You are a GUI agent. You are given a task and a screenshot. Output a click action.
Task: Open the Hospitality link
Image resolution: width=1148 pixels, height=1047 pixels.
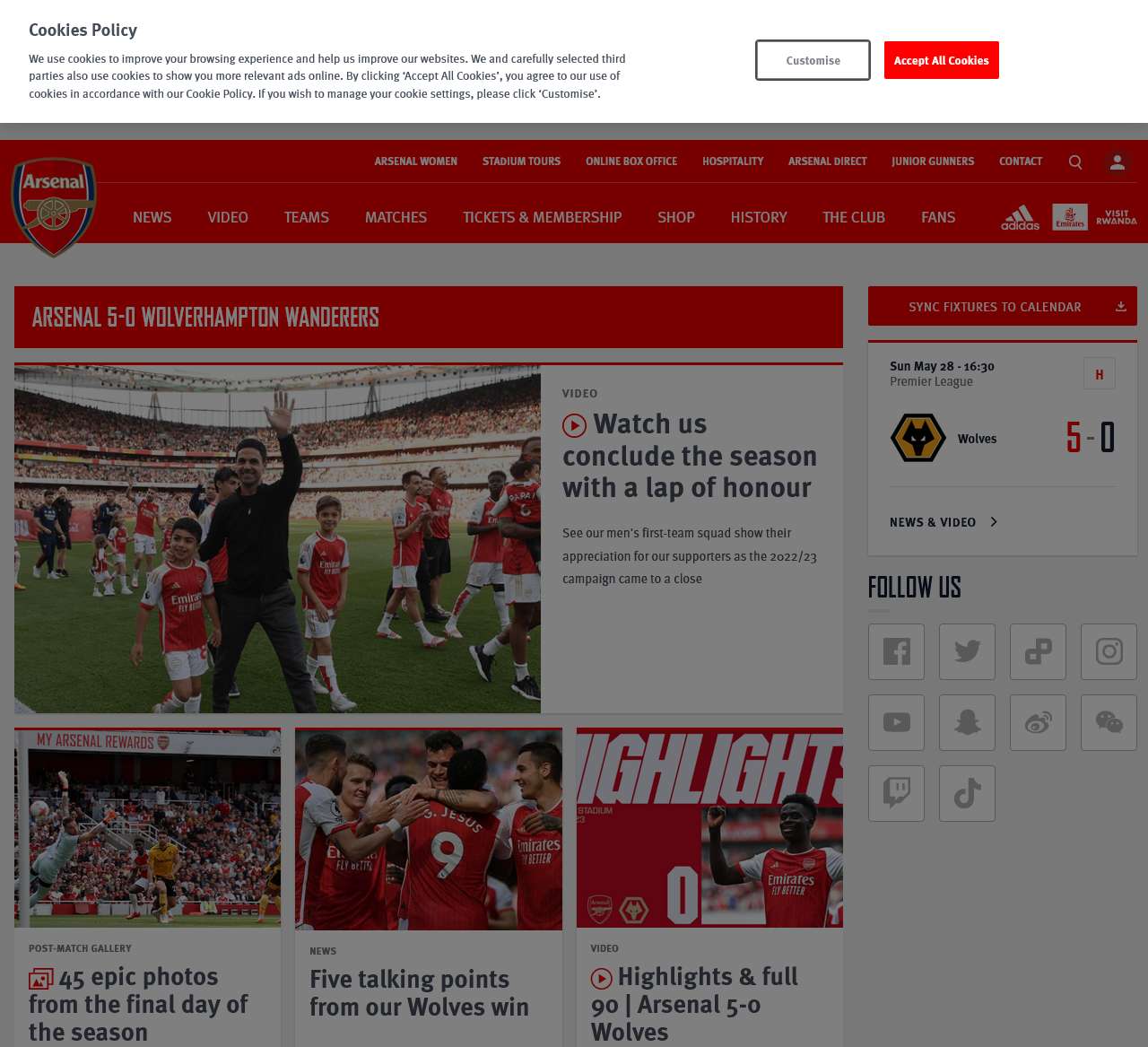pos(733,161)
